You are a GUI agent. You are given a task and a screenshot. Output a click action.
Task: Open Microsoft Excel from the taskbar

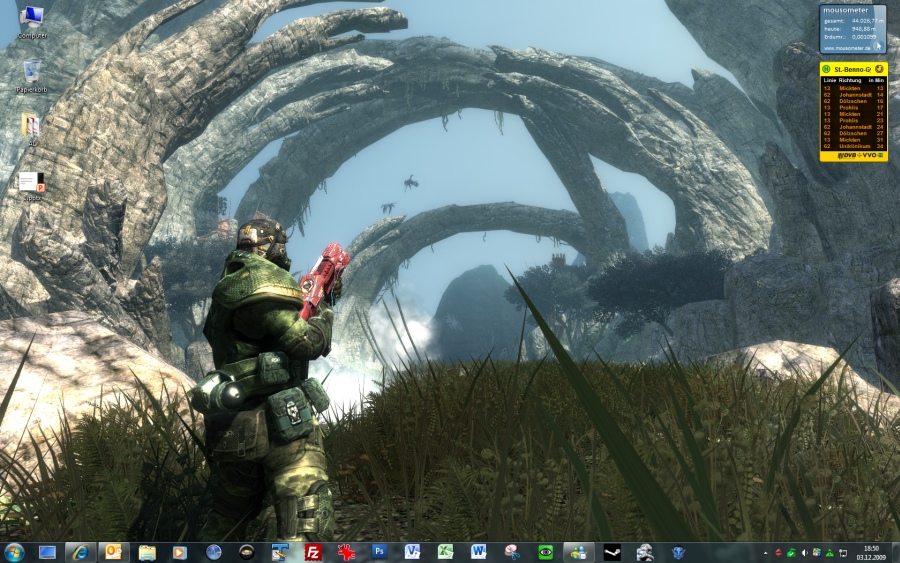pyautogui.click(x=445, y=553)
